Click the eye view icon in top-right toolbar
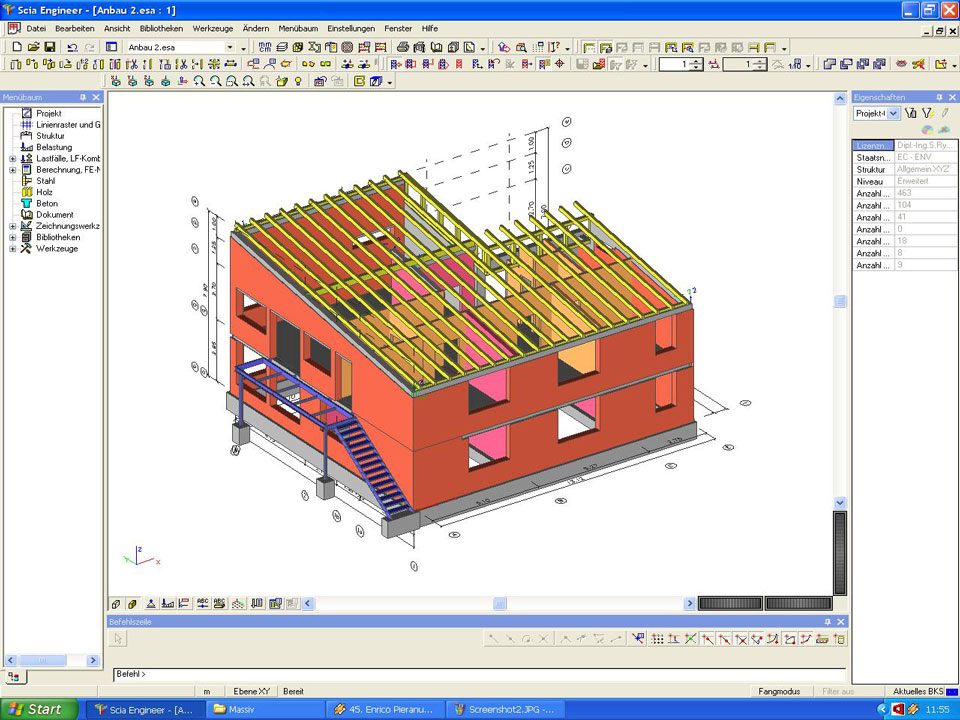960x720 pixels. (x=901, y=64)
